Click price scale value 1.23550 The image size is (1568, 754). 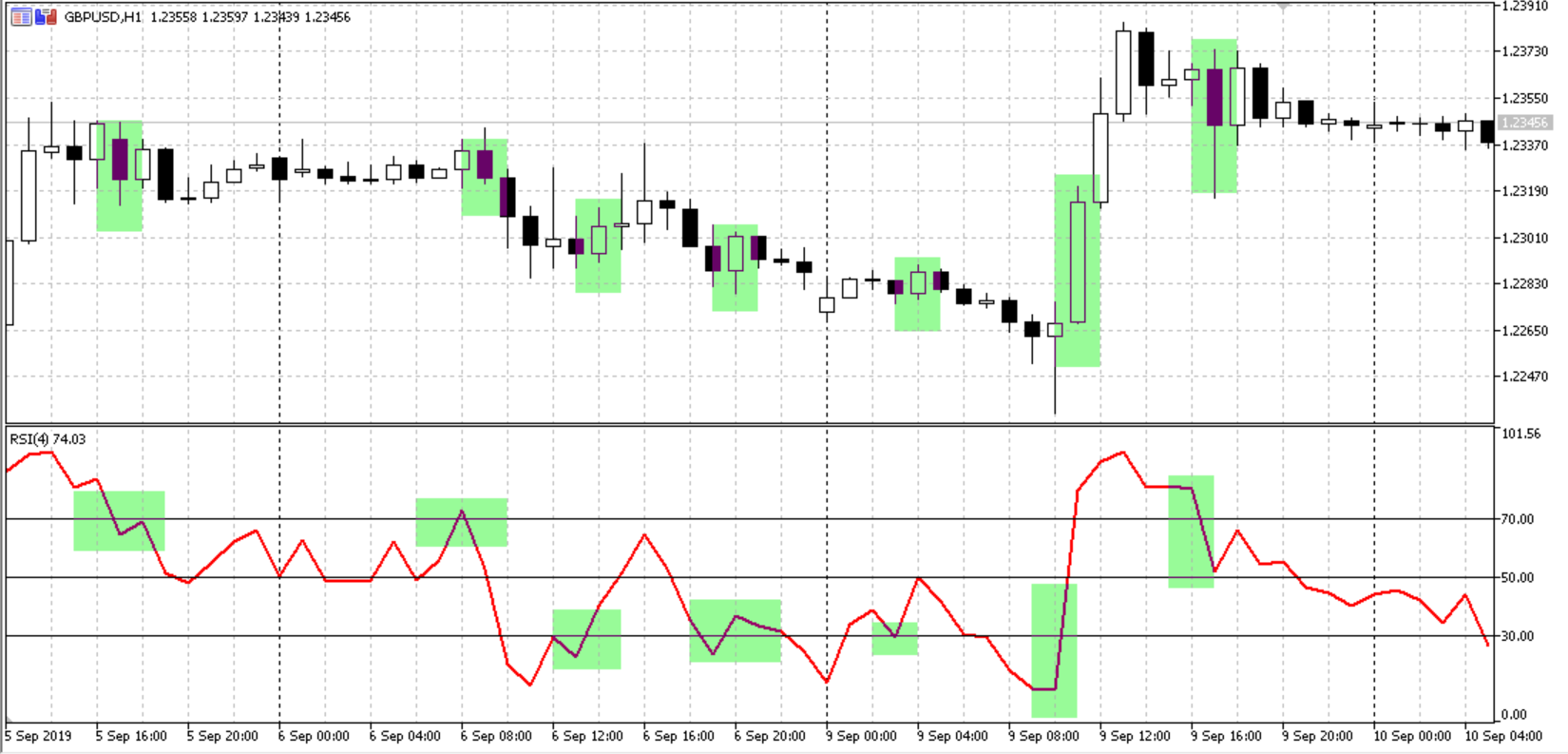(1526, 98)
